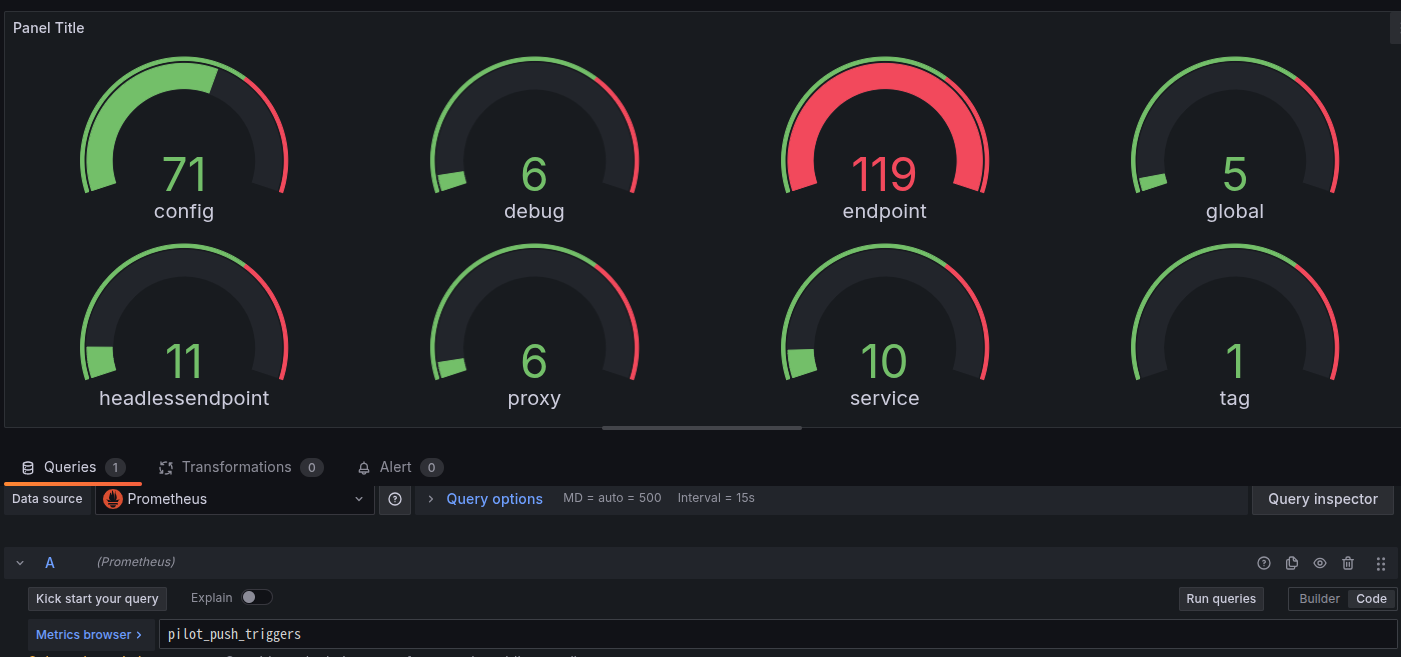
Task: Toggle query A visibility eye icon
Action: (x=1319, y=563)
